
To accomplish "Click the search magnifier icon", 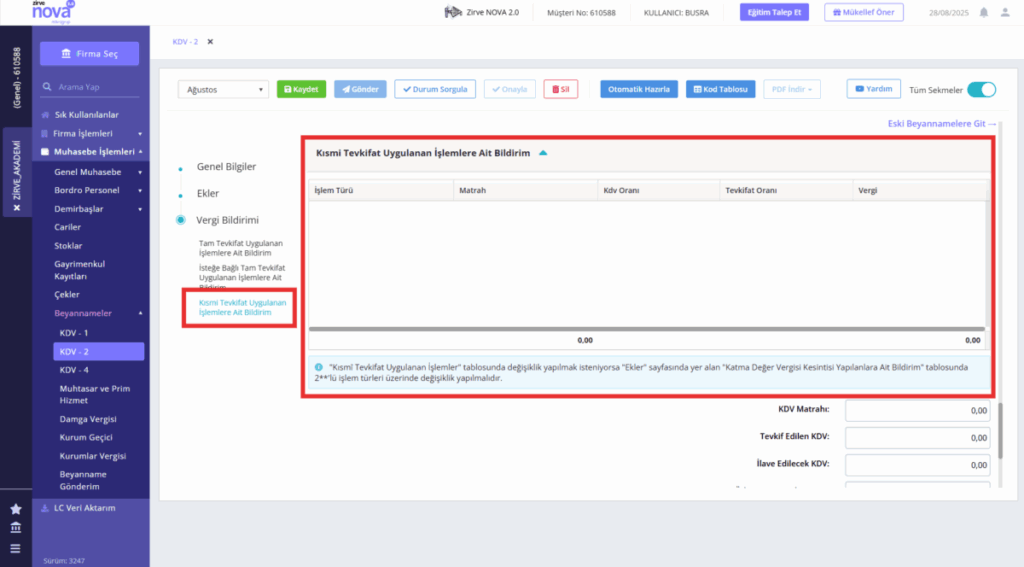I will point(47,86).
